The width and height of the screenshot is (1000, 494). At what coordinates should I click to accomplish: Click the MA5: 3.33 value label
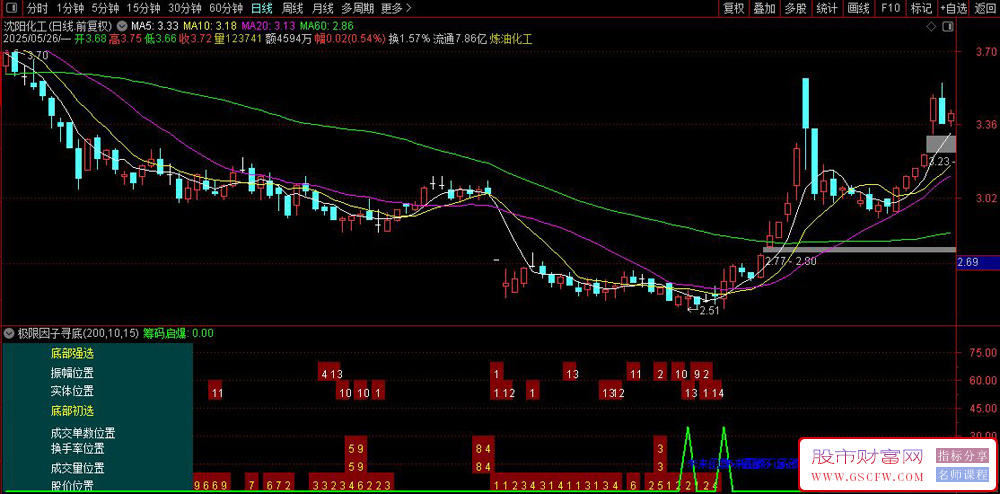tap(154, 26)
